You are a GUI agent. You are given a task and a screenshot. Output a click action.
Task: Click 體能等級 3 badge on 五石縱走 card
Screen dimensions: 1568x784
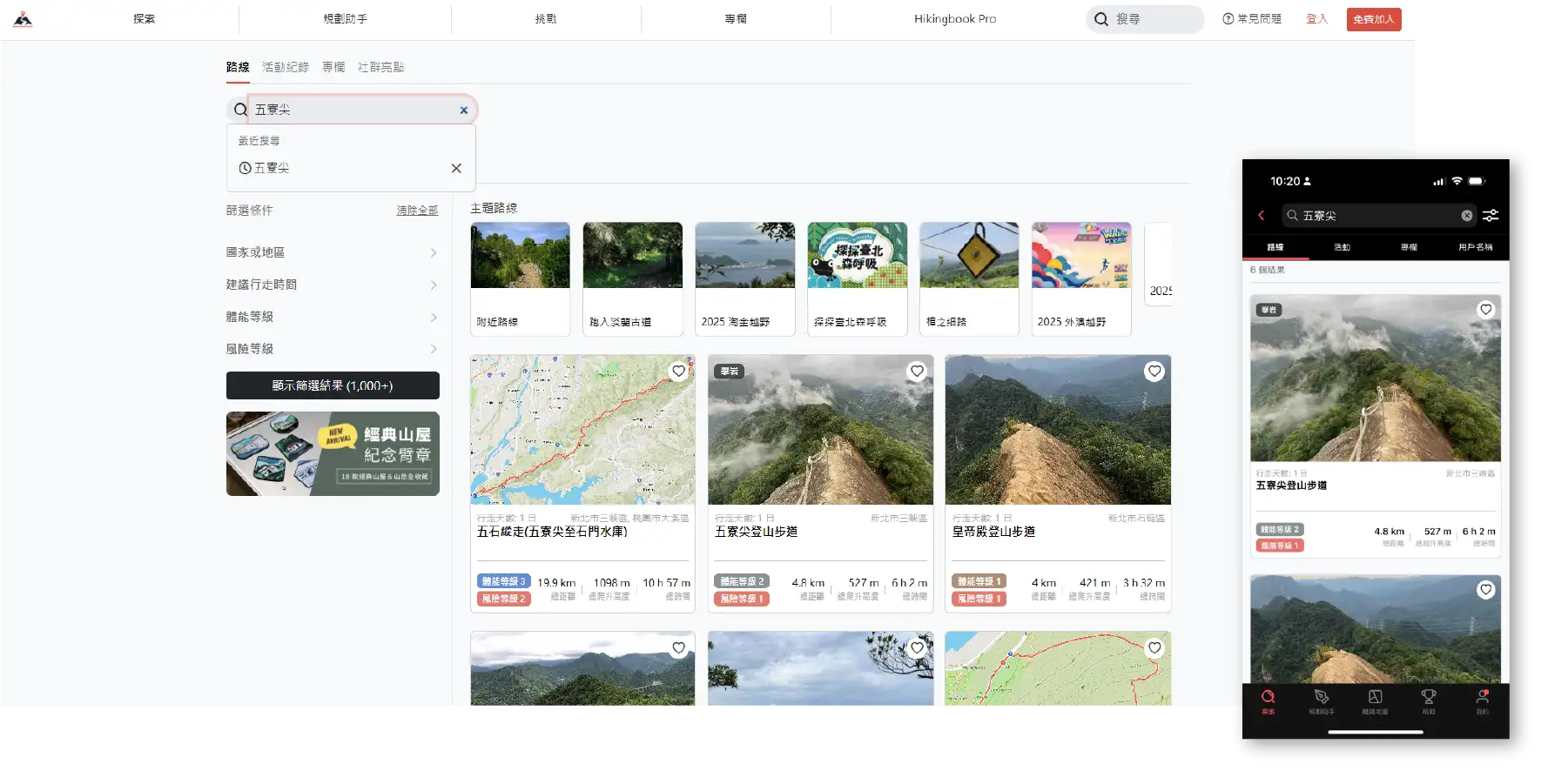(504, 581)
